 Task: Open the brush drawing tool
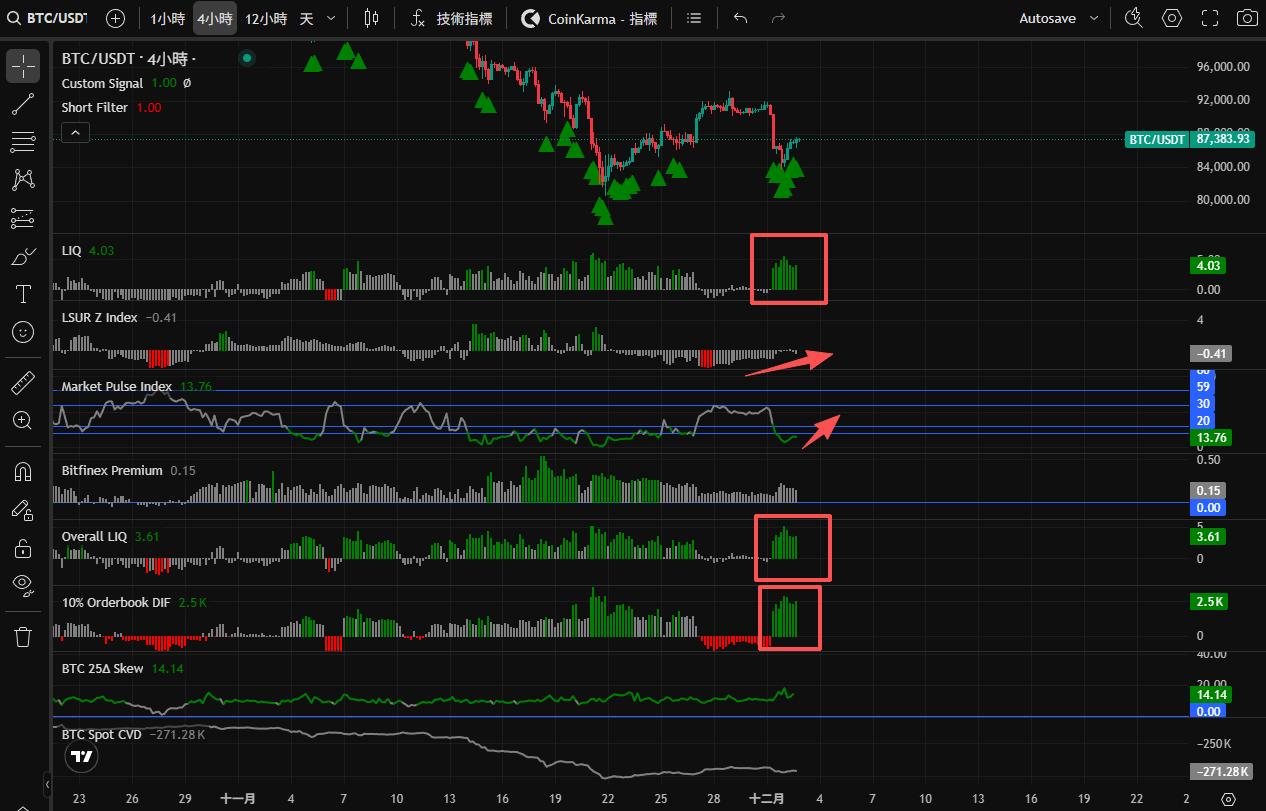22,257
